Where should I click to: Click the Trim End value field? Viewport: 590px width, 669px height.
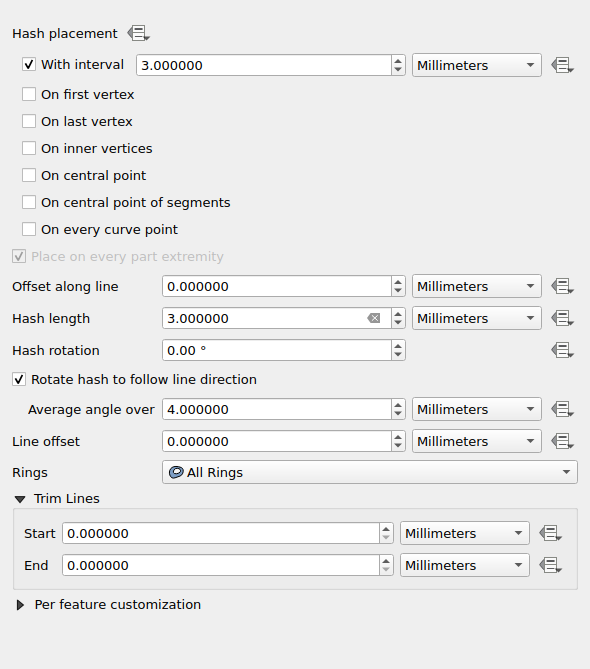(221, 565)
